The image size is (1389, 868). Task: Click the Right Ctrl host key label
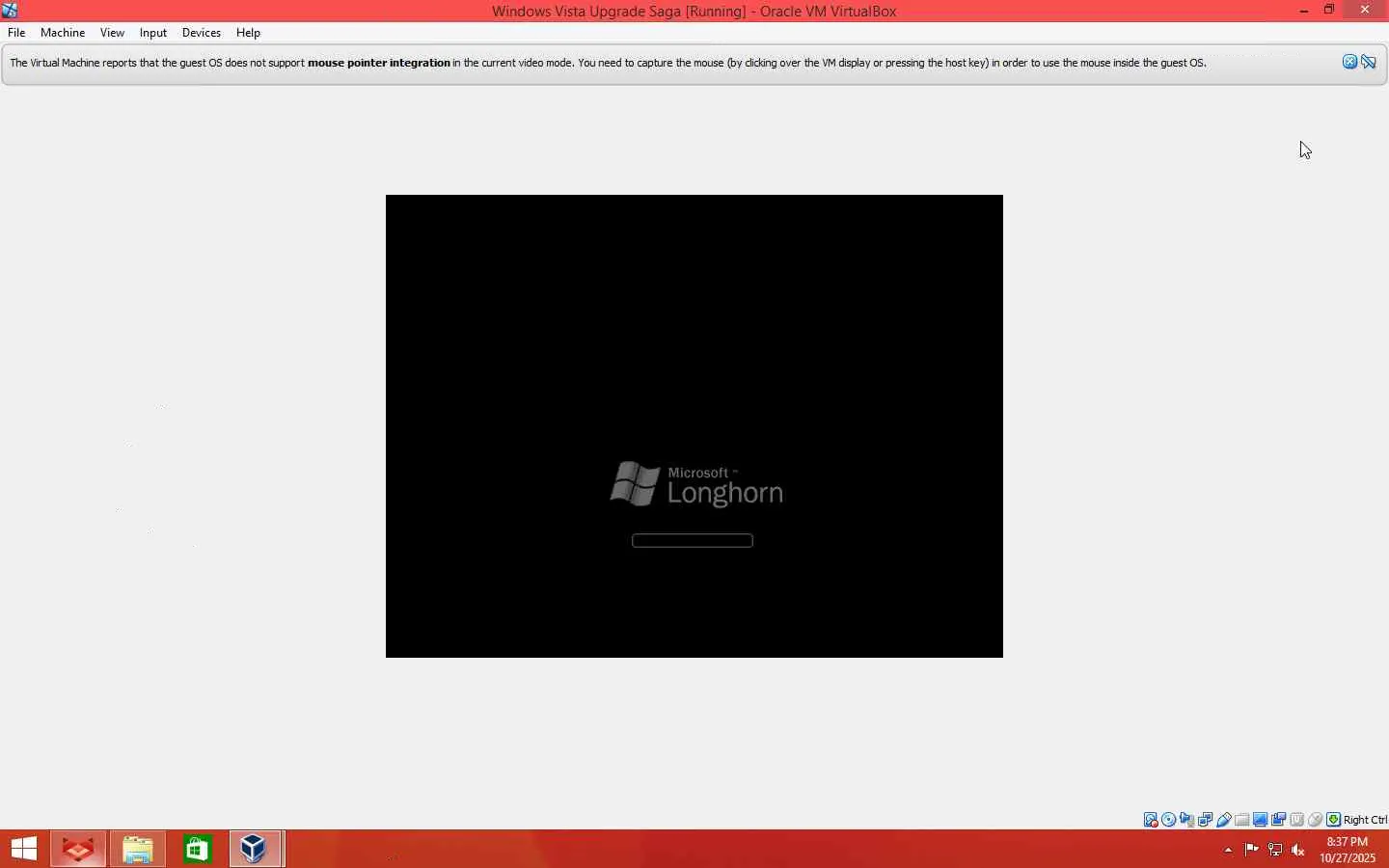point(1365,820)
